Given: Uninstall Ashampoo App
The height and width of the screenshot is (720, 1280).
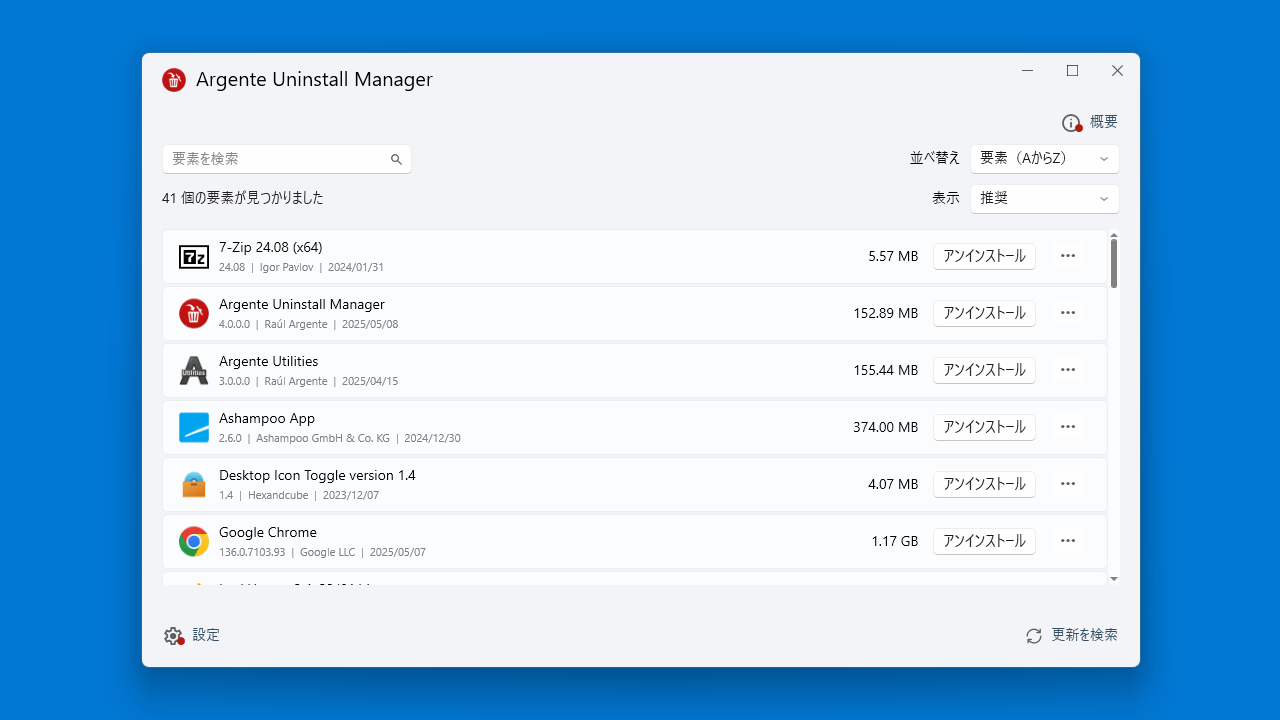Looking at the screenshot, I should click(984, 427).
